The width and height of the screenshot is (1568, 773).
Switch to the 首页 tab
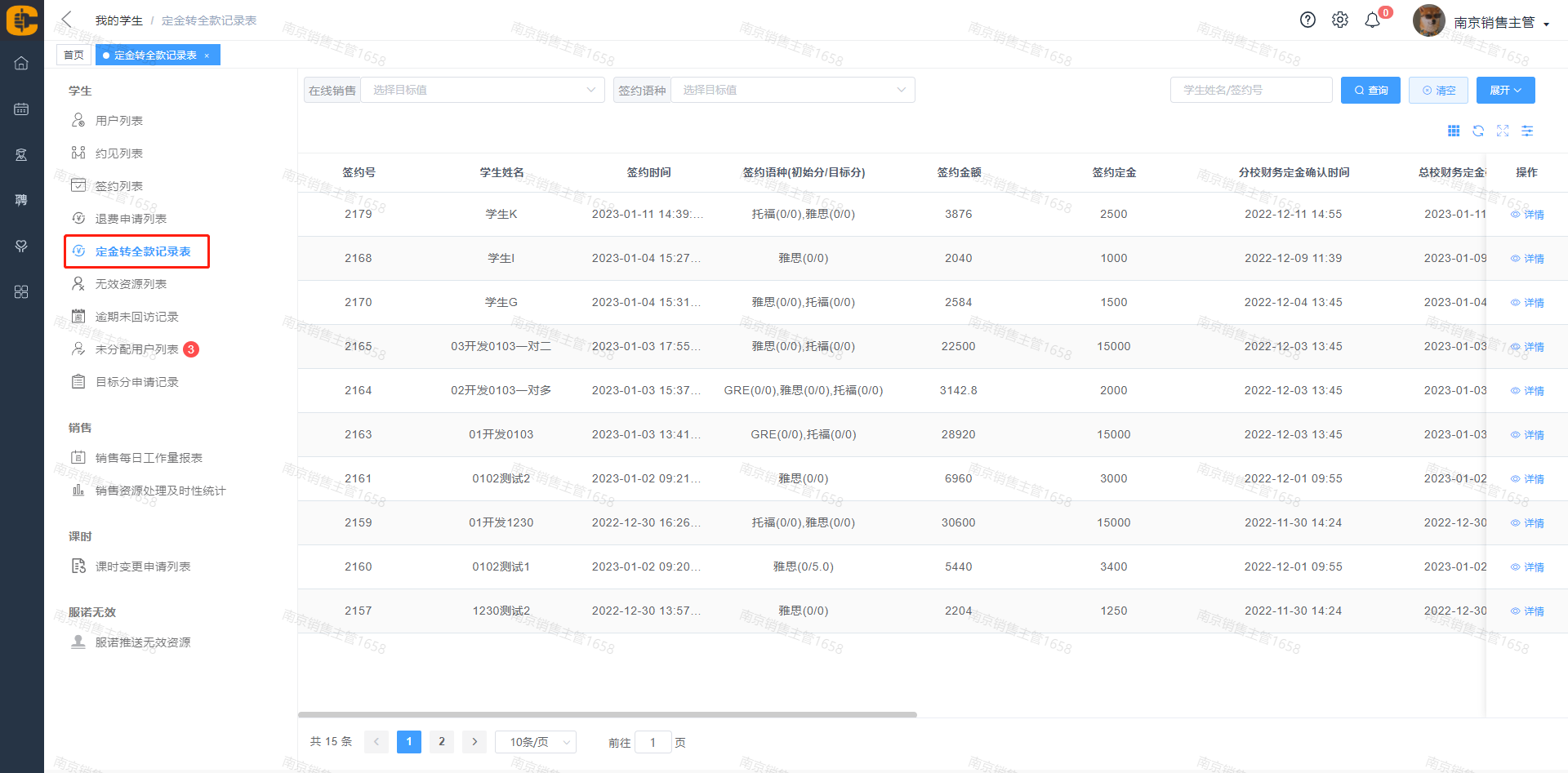(73, 55)
